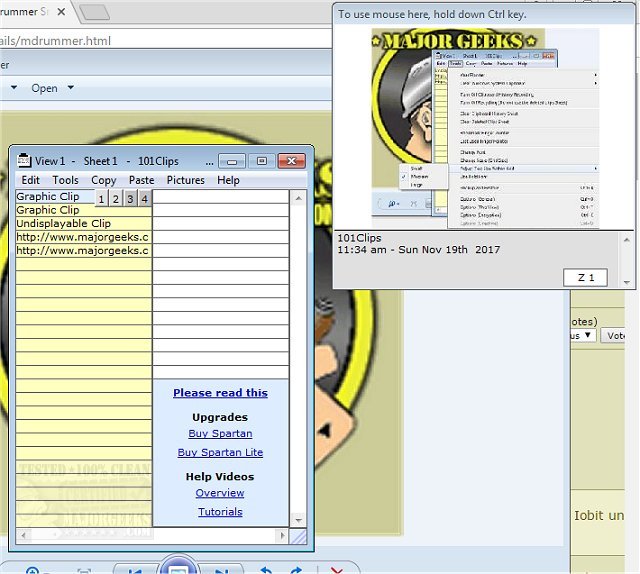
Task: Select the Undisplayable Clip row
Action: tap(84, 223)
